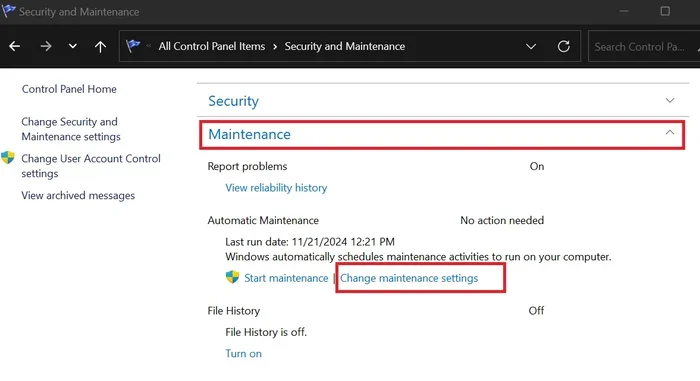Maximize the Security and Maintenance window
This screenshot has width=700, height=381.
pos(665,11)
